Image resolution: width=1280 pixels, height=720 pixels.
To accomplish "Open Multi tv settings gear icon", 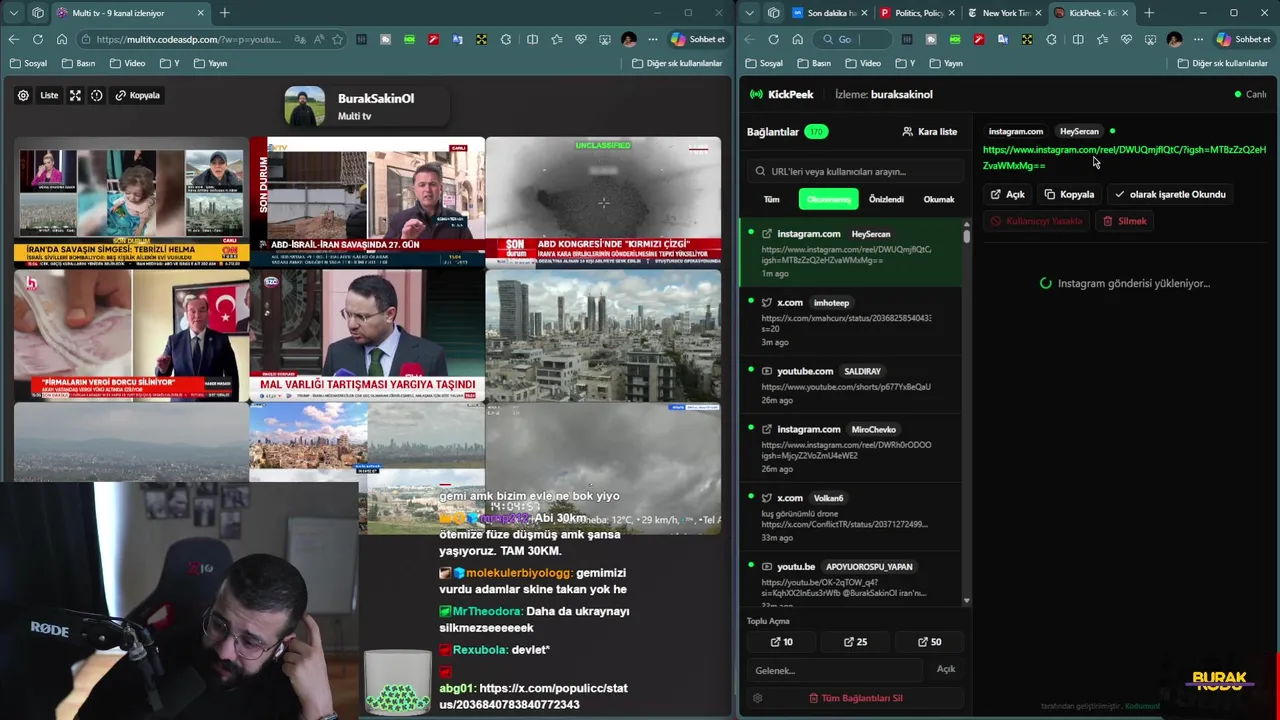I will (x=23, y=95).
